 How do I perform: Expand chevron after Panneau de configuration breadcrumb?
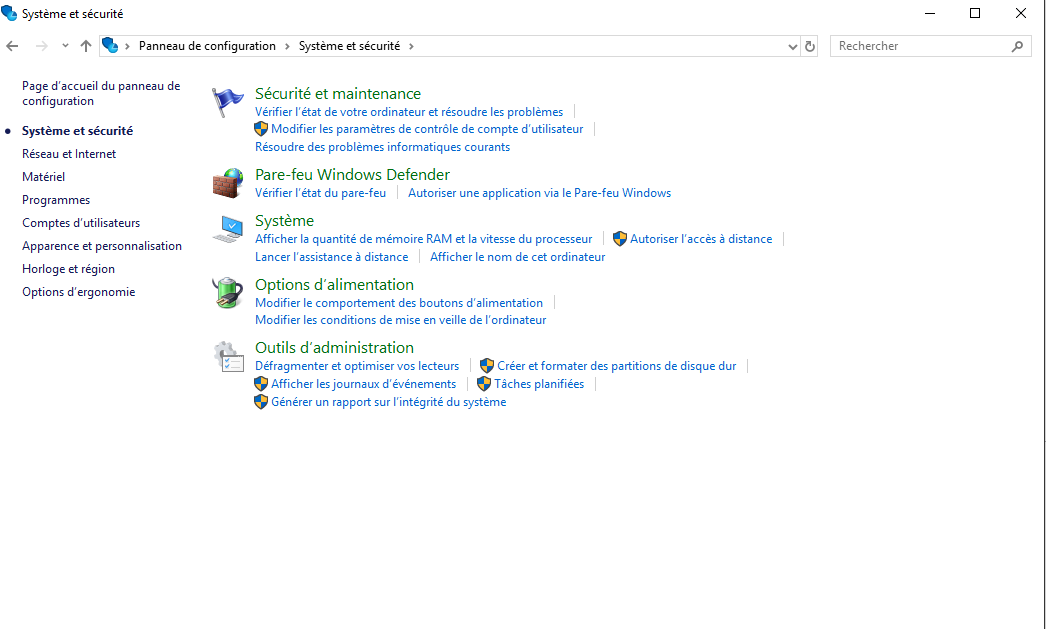pos(287,46)
